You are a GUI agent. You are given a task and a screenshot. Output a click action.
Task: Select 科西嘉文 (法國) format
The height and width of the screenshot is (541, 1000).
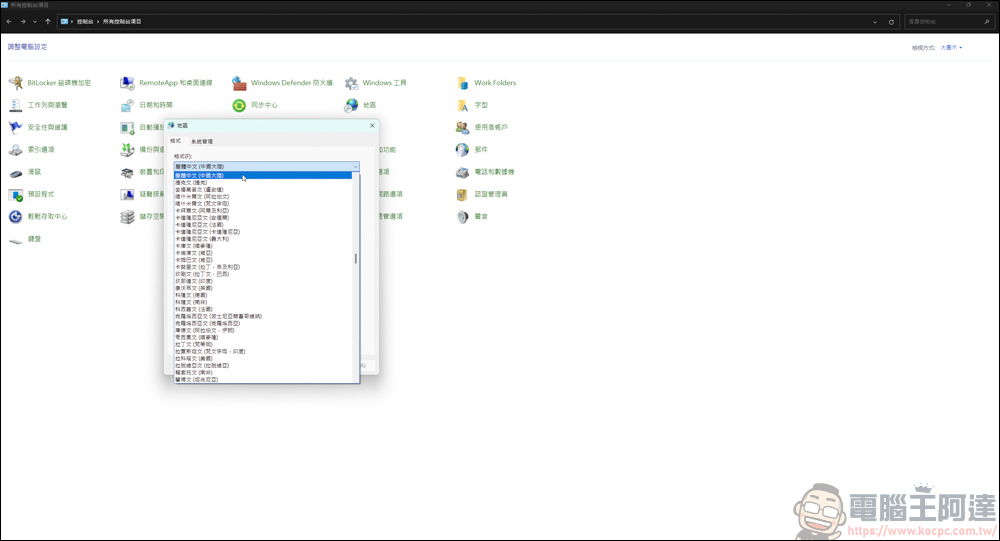pyautogui.click(x=263, y=309)
